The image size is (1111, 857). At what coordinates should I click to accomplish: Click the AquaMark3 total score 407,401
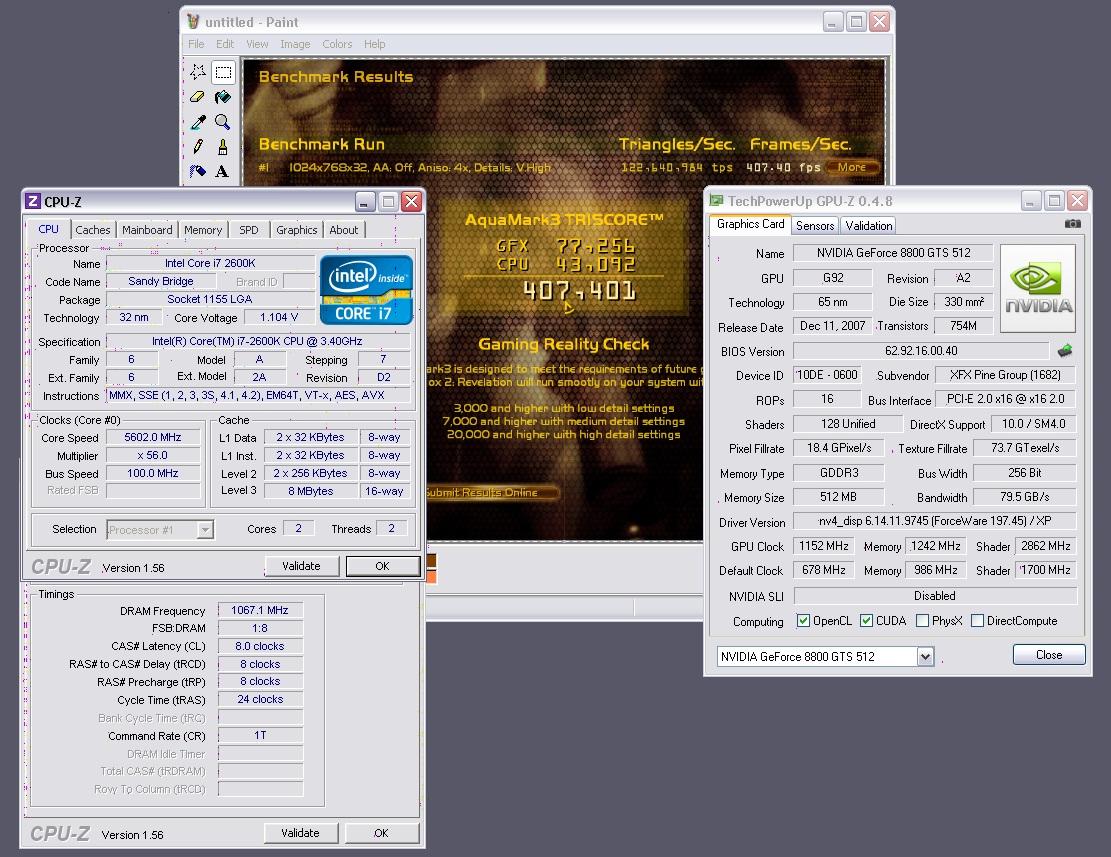click(x=579, y=290)
